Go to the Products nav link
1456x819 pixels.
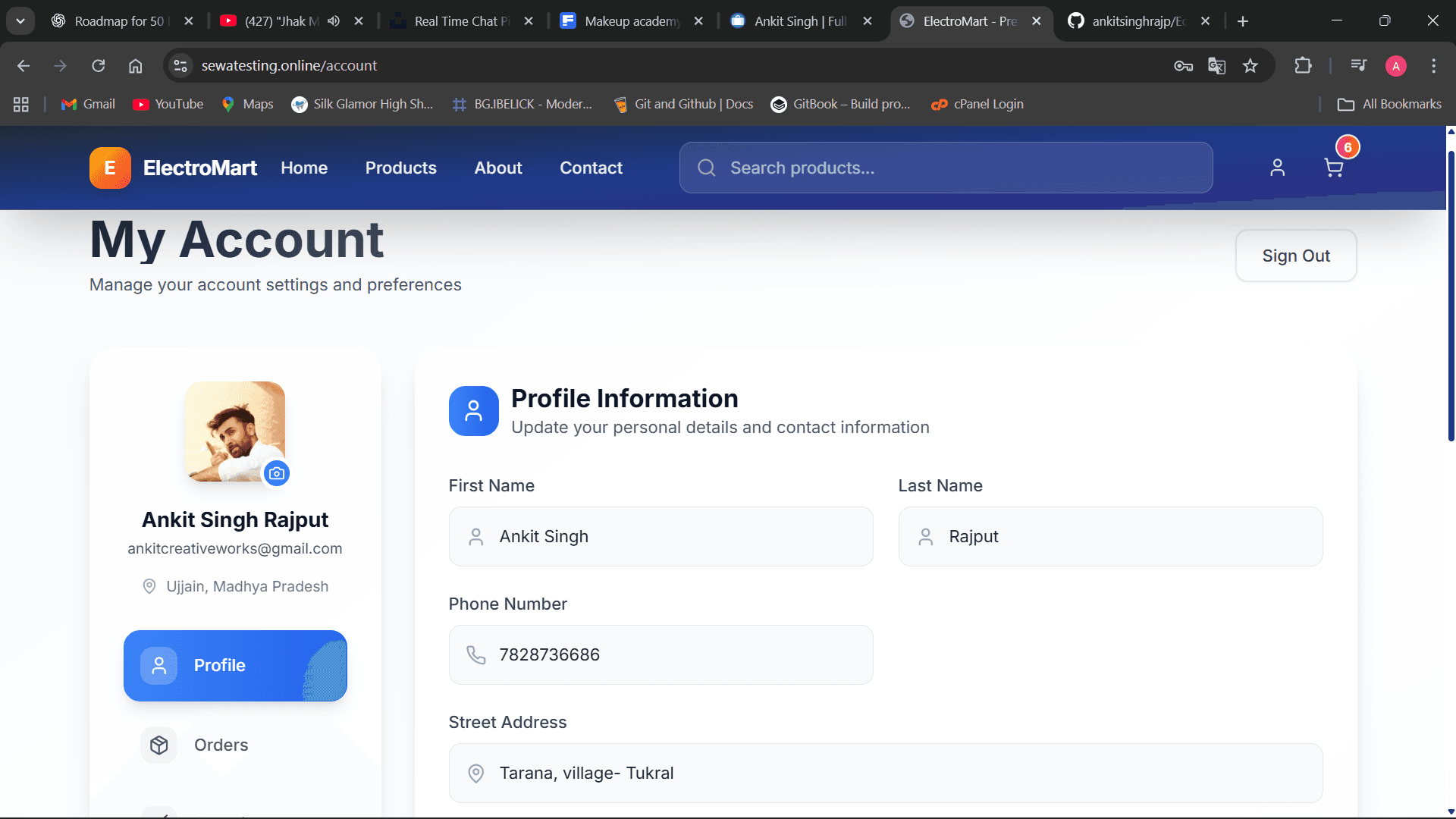click(x=400, y=168)
